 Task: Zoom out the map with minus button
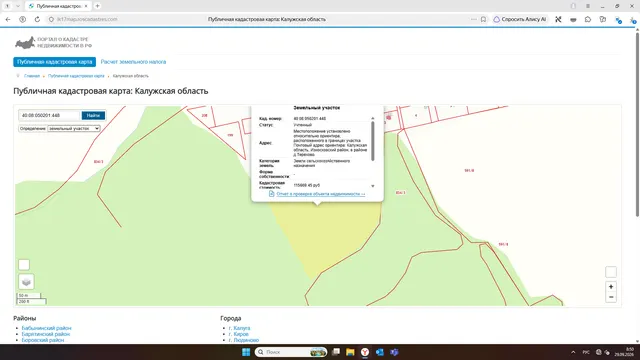[x=611, y=297]
